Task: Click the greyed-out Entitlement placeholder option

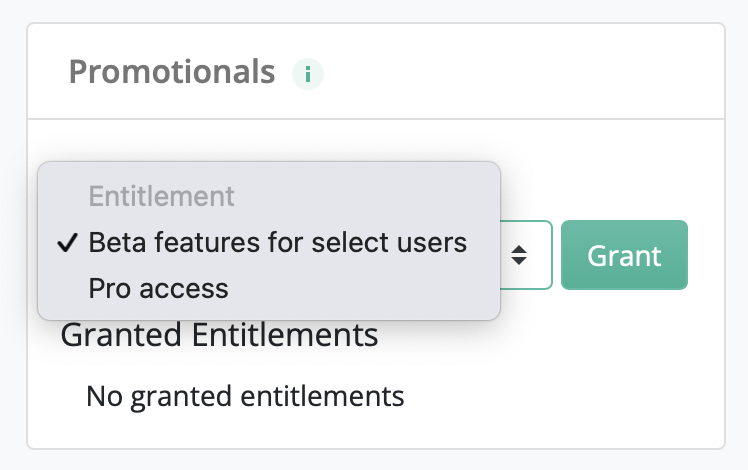Action: (161, 196)
